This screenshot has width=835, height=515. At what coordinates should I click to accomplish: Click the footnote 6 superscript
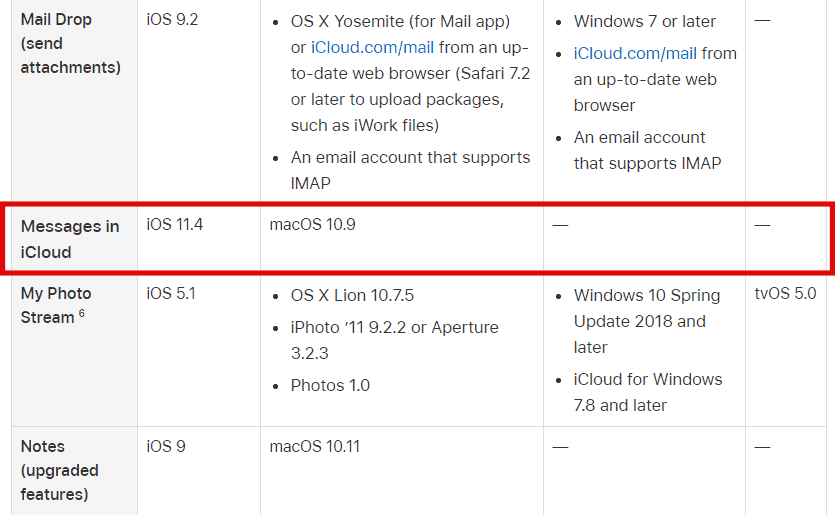pos(81,313)
